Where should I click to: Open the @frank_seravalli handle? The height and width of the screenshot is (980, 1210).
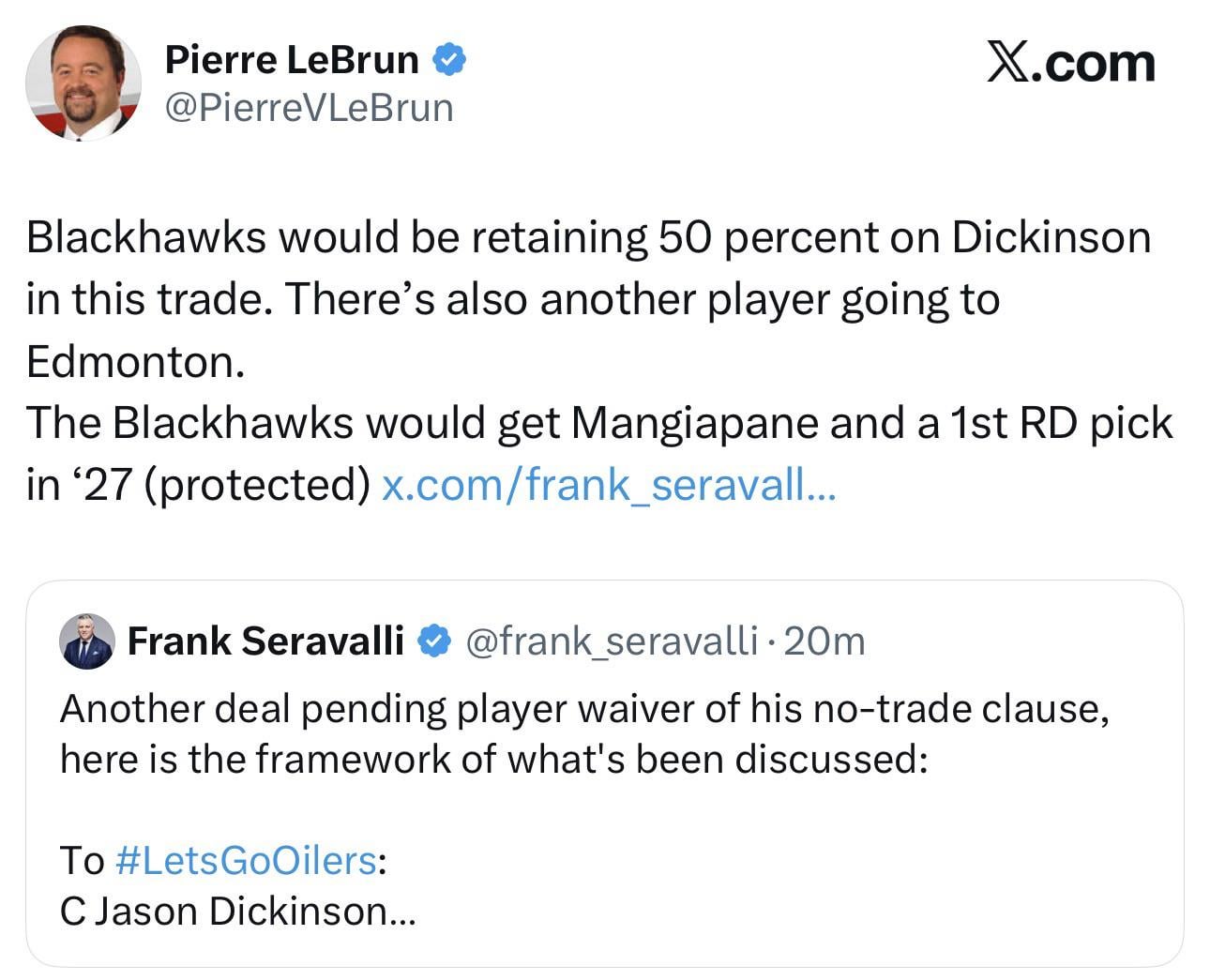(611, 641)
